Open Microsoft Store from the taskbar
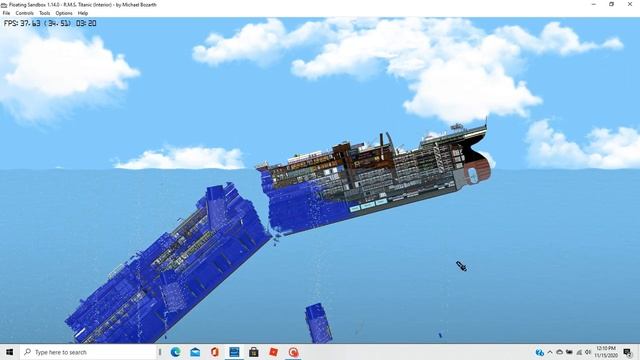The image size is (640, 360). [254, 352]
